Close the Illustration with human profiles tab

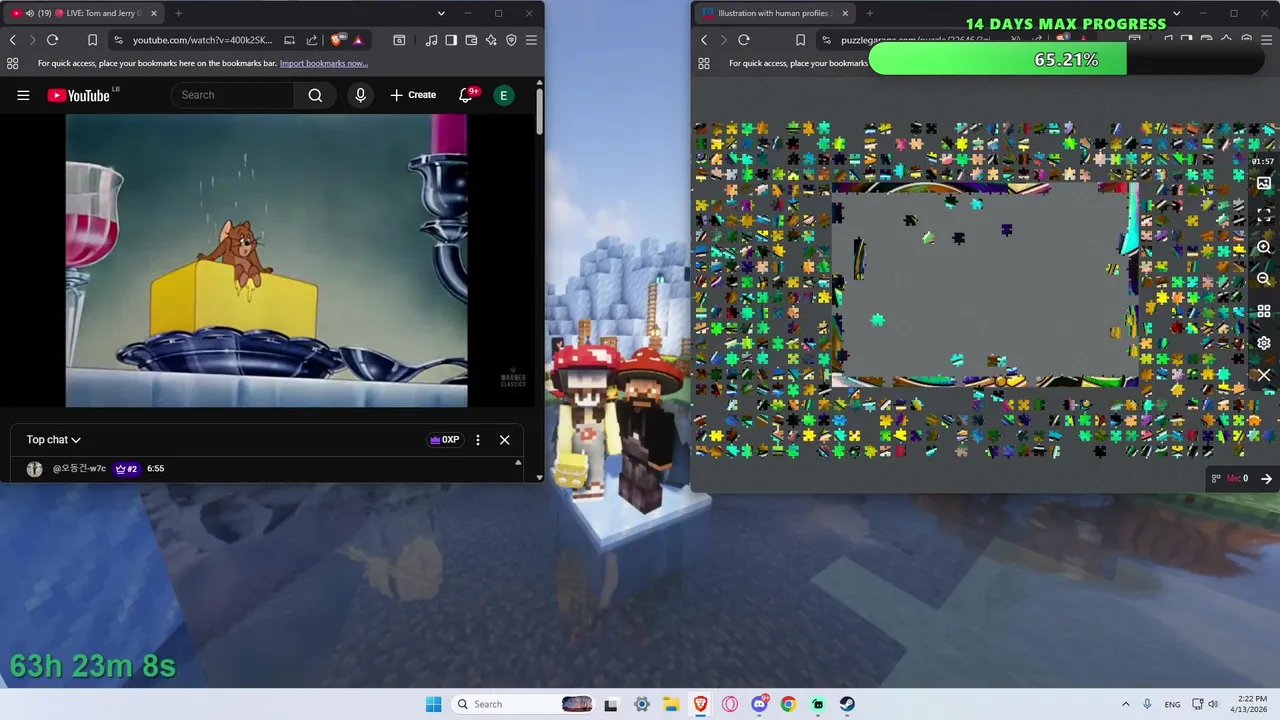click(845, 13)
